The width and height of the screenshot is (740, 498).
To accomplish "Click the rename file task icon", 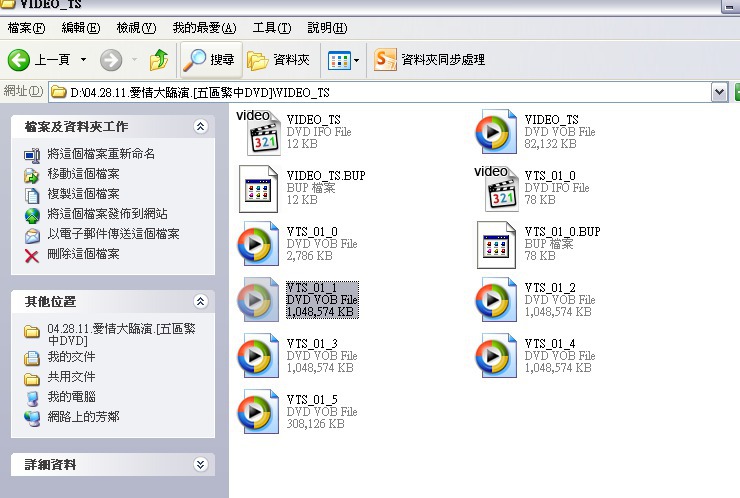I will [x=32, y=155].
